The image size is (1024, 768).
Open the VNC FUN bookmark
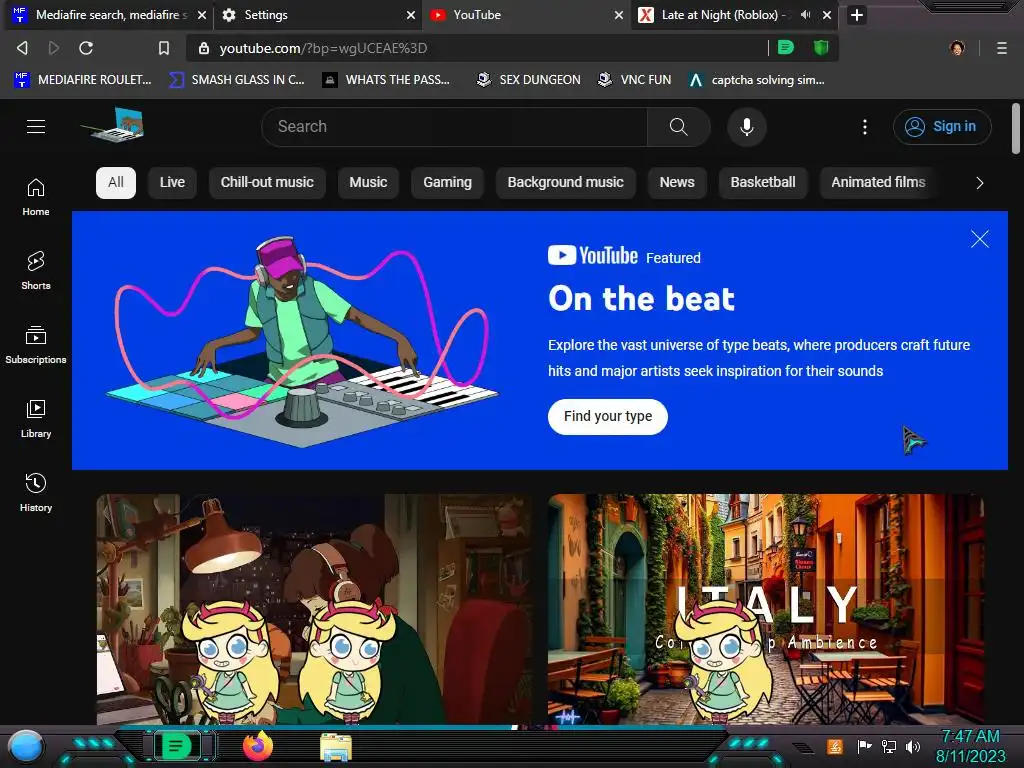634,80
